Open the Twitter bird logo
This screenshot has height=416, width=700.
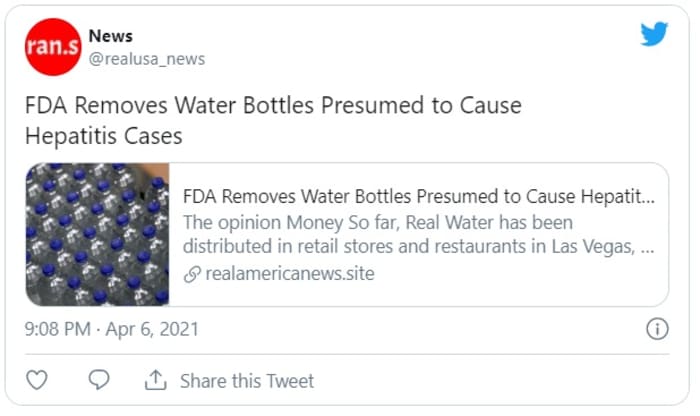654,34
